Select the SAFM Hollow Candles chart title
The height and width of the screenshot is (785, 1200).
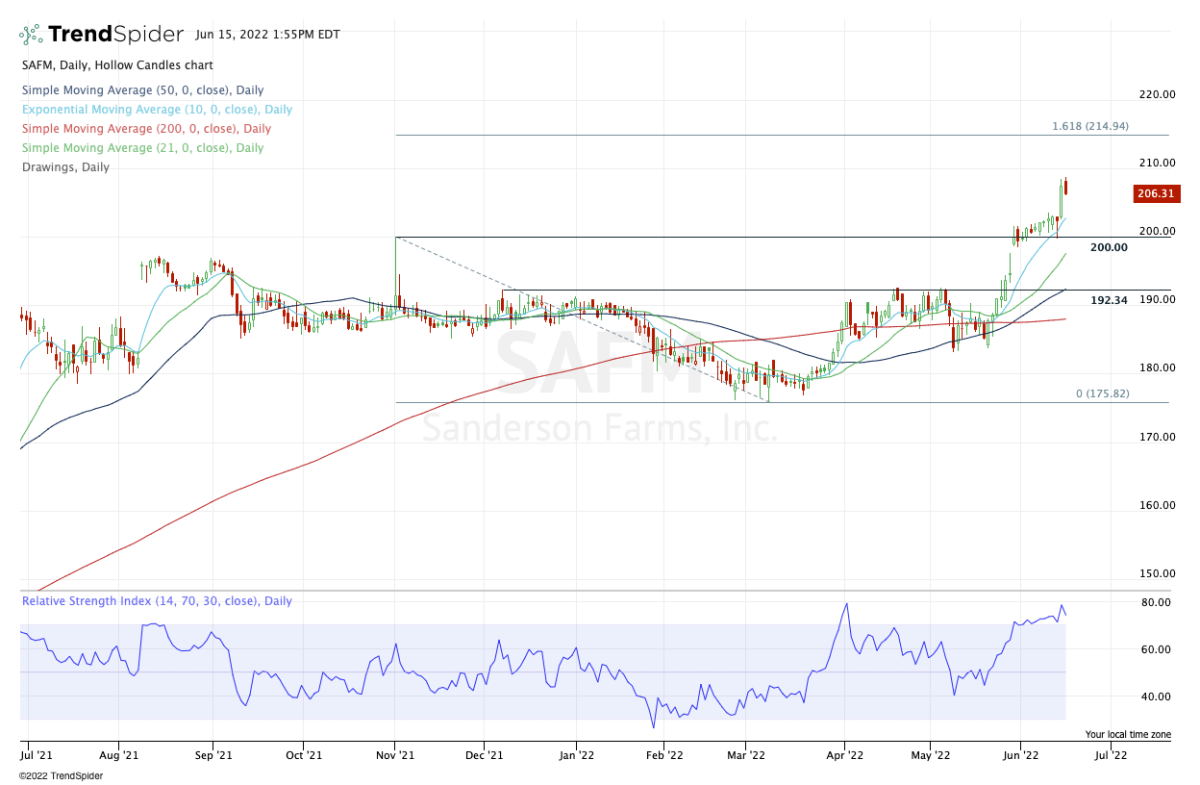[x=116, y=65]
